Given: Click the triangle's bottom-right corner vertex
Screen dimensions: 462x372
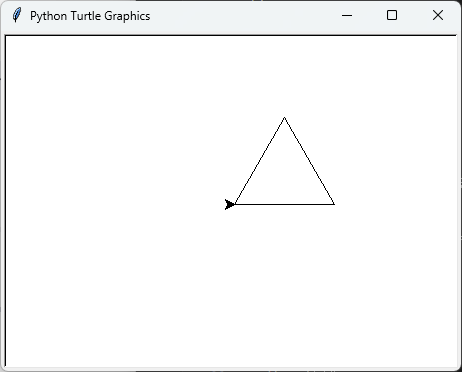Looking at the screenshot, I should [x=334, y=204].
